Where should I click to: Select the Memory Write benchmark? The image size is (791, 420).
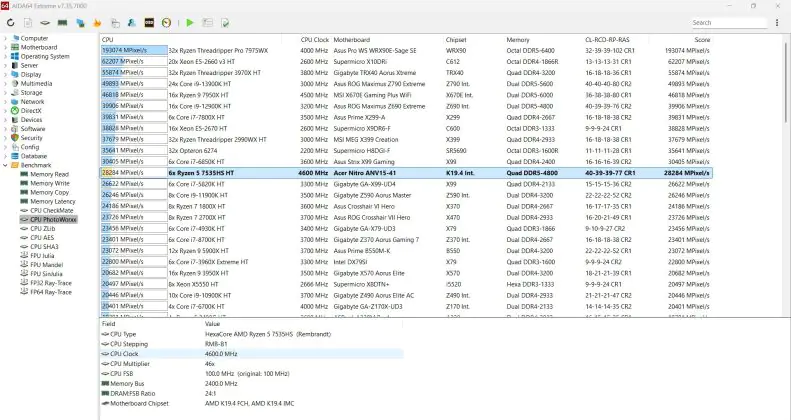tap(49, 183)
